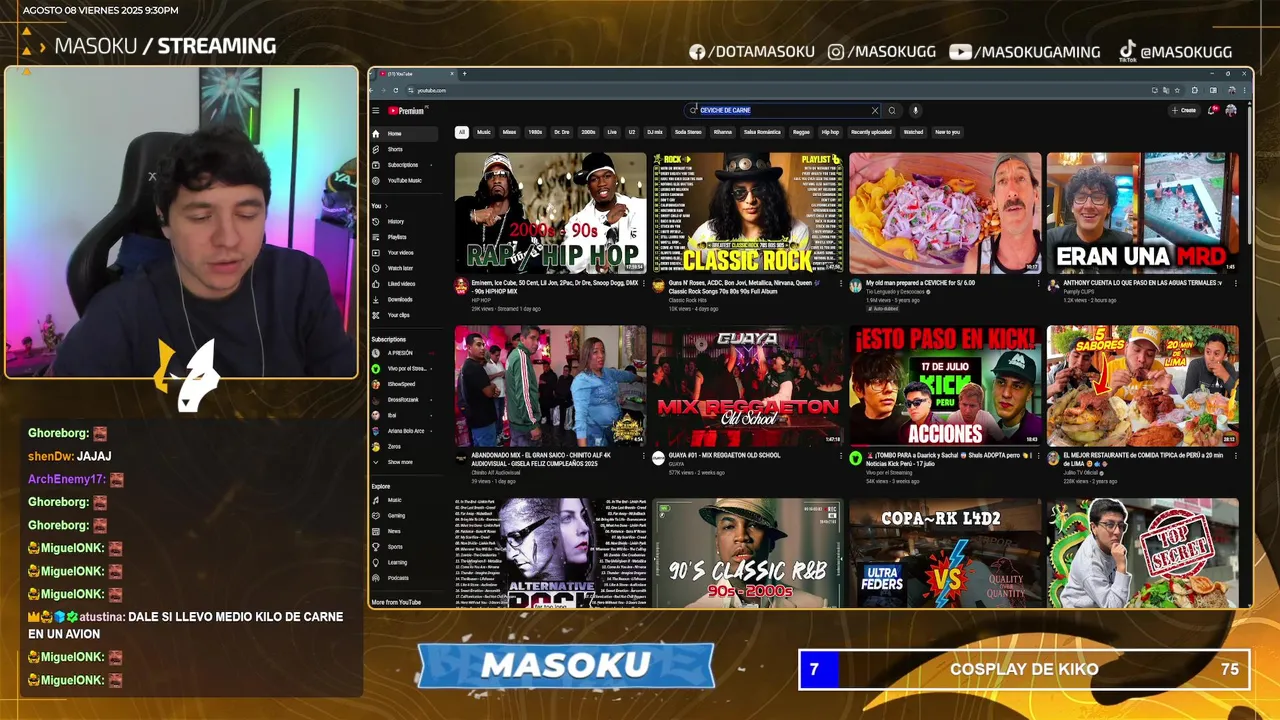Go to Home in the sidebar
The image size is (1280, 720).
click(x=404, y=134)
